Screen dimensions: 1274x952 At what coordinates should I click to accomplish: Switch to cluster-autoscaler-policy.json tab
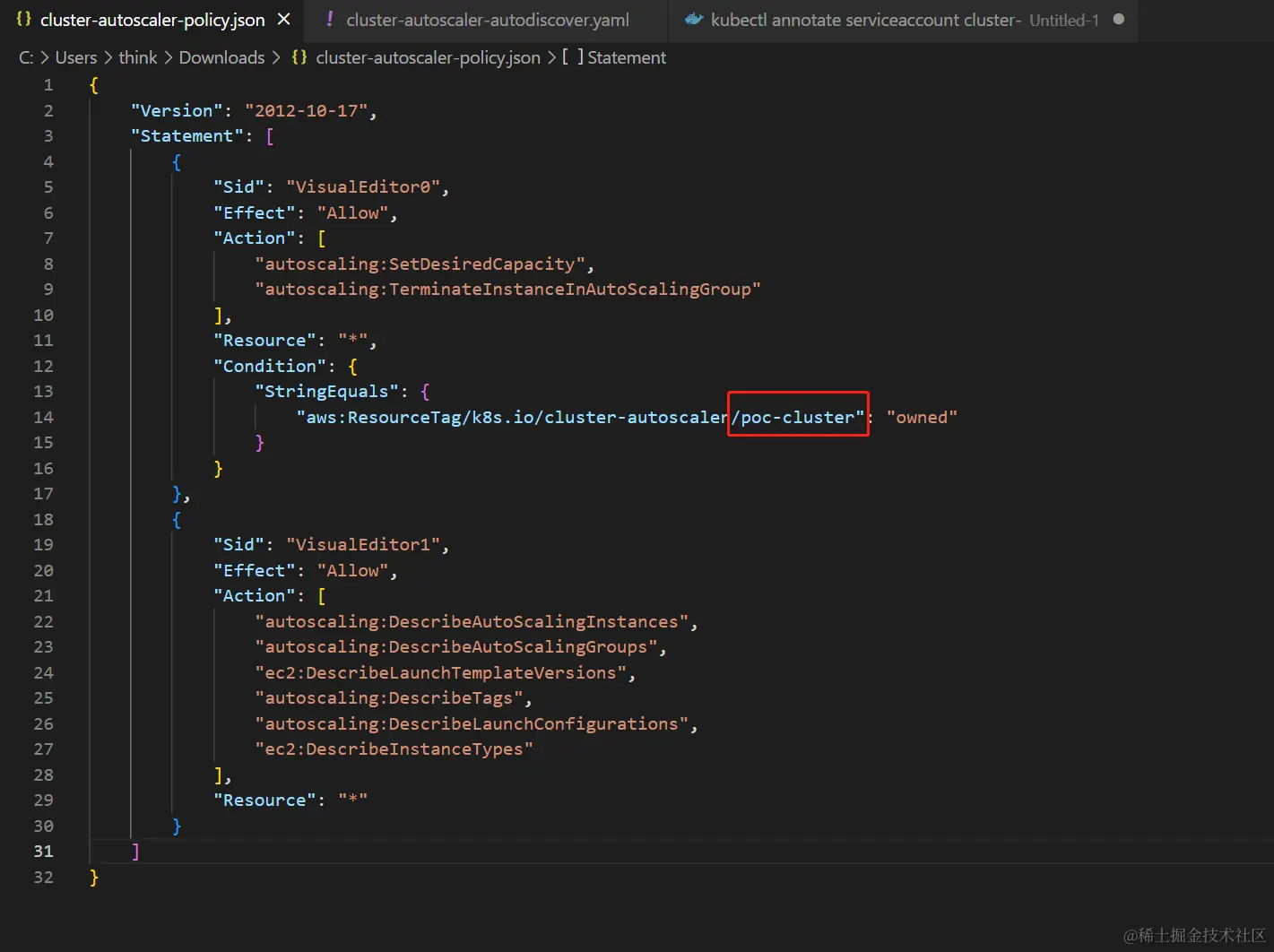(152, 20)
